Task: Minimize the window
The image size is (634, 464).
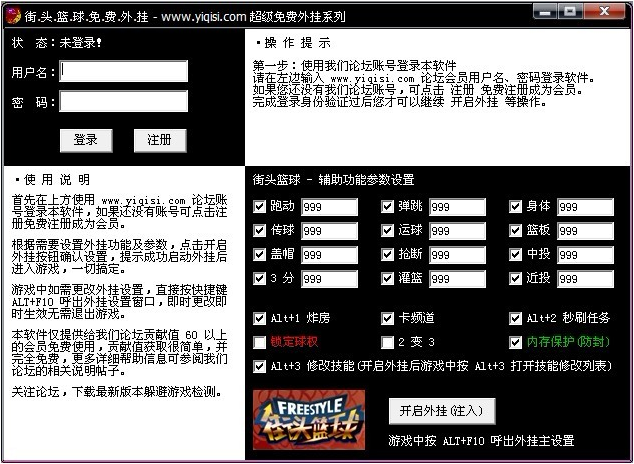Action: [545, 12]
